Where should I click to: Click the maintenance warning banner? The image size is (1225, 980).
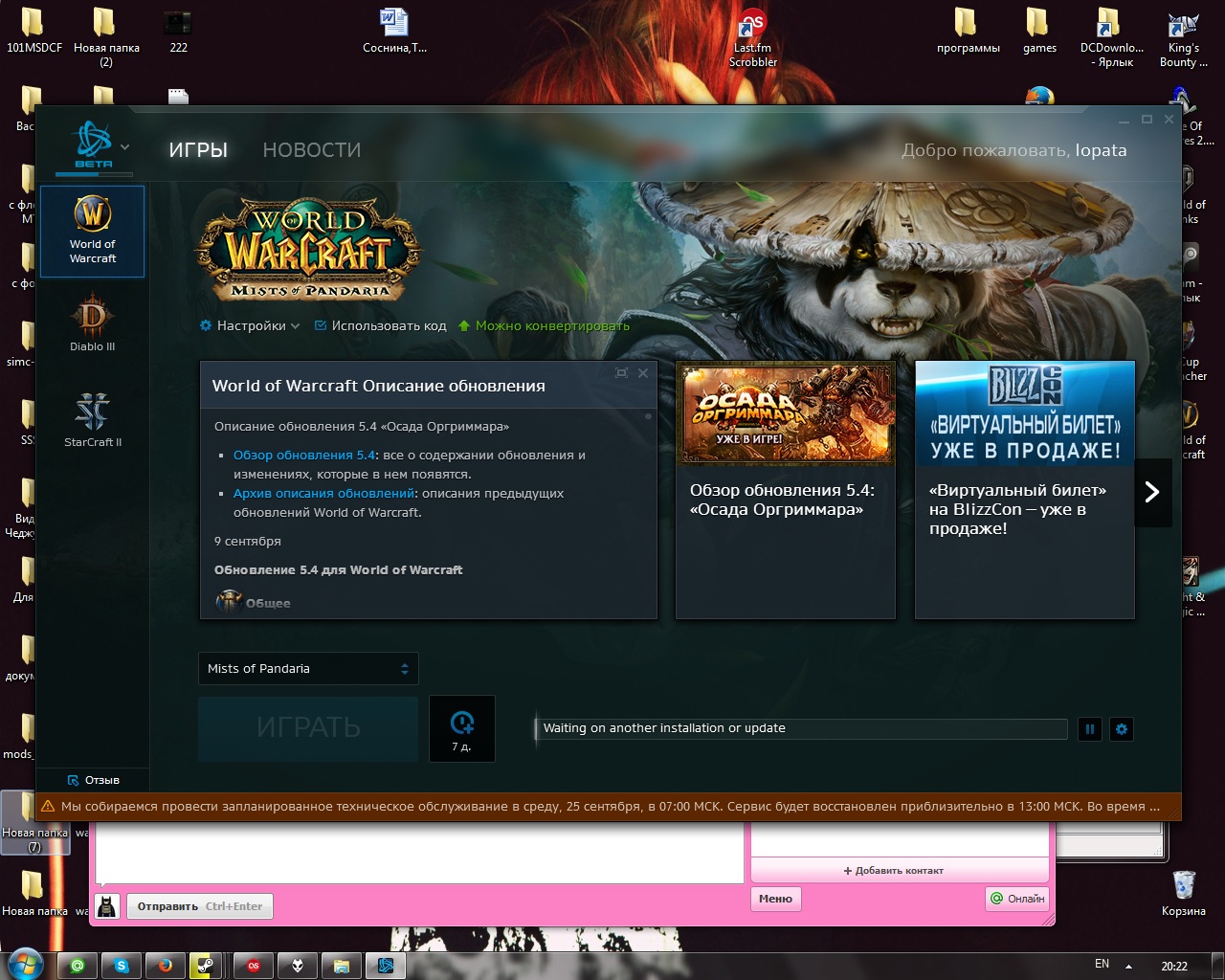click(609, 807)
